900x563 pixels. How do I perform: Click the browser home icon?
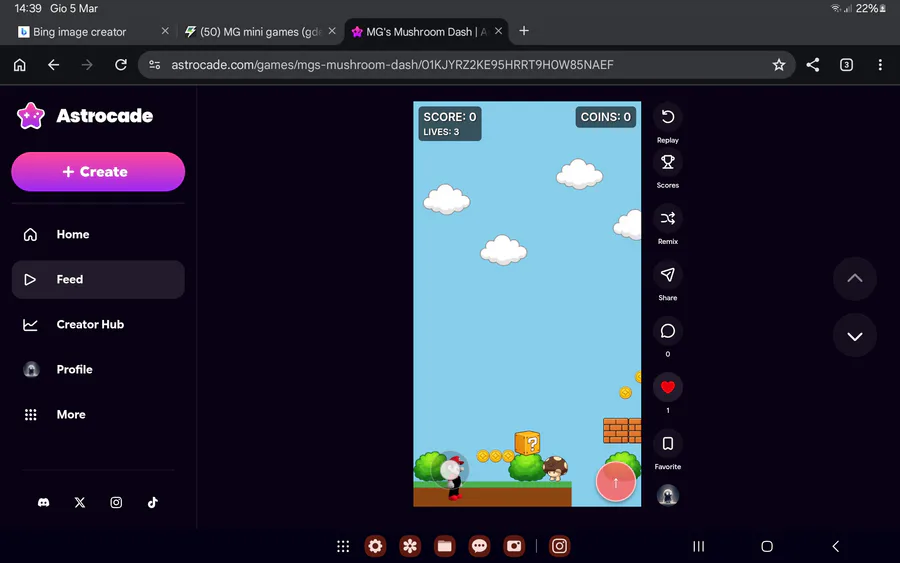[x=20, y=65]
